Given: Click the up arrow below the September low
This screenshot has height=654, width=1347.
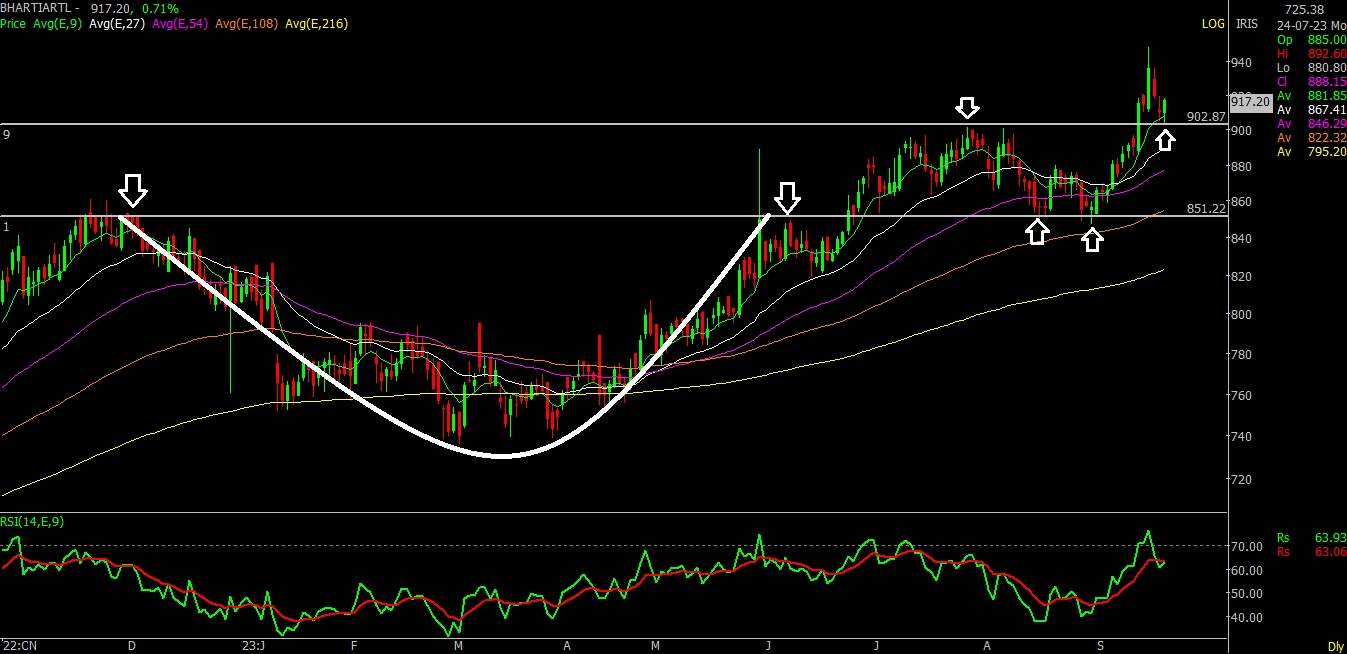Looking at the screenshot, I should click(1092, 238).
